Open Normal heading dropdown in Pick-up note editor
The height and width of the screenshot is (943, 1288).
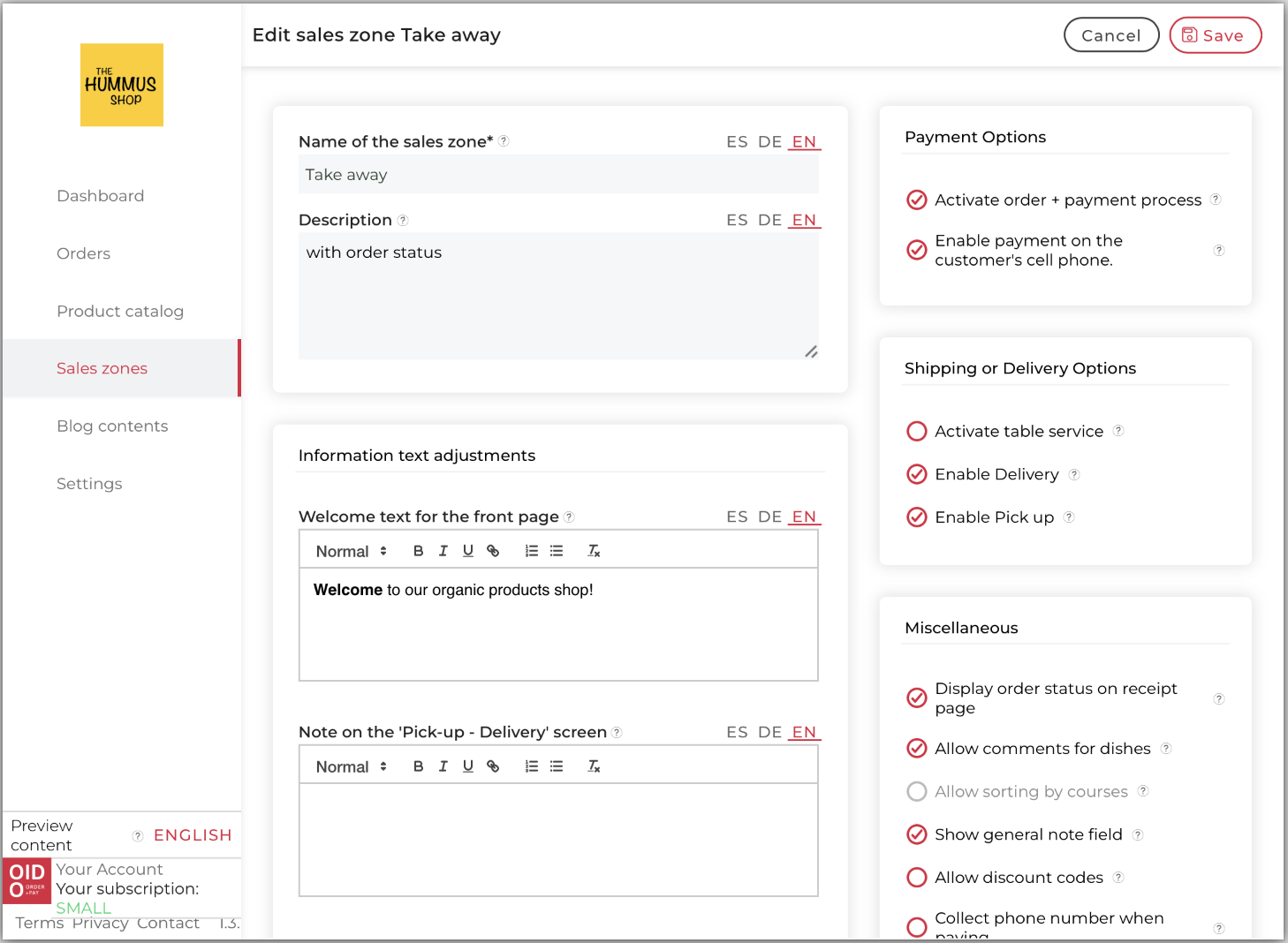352,767
